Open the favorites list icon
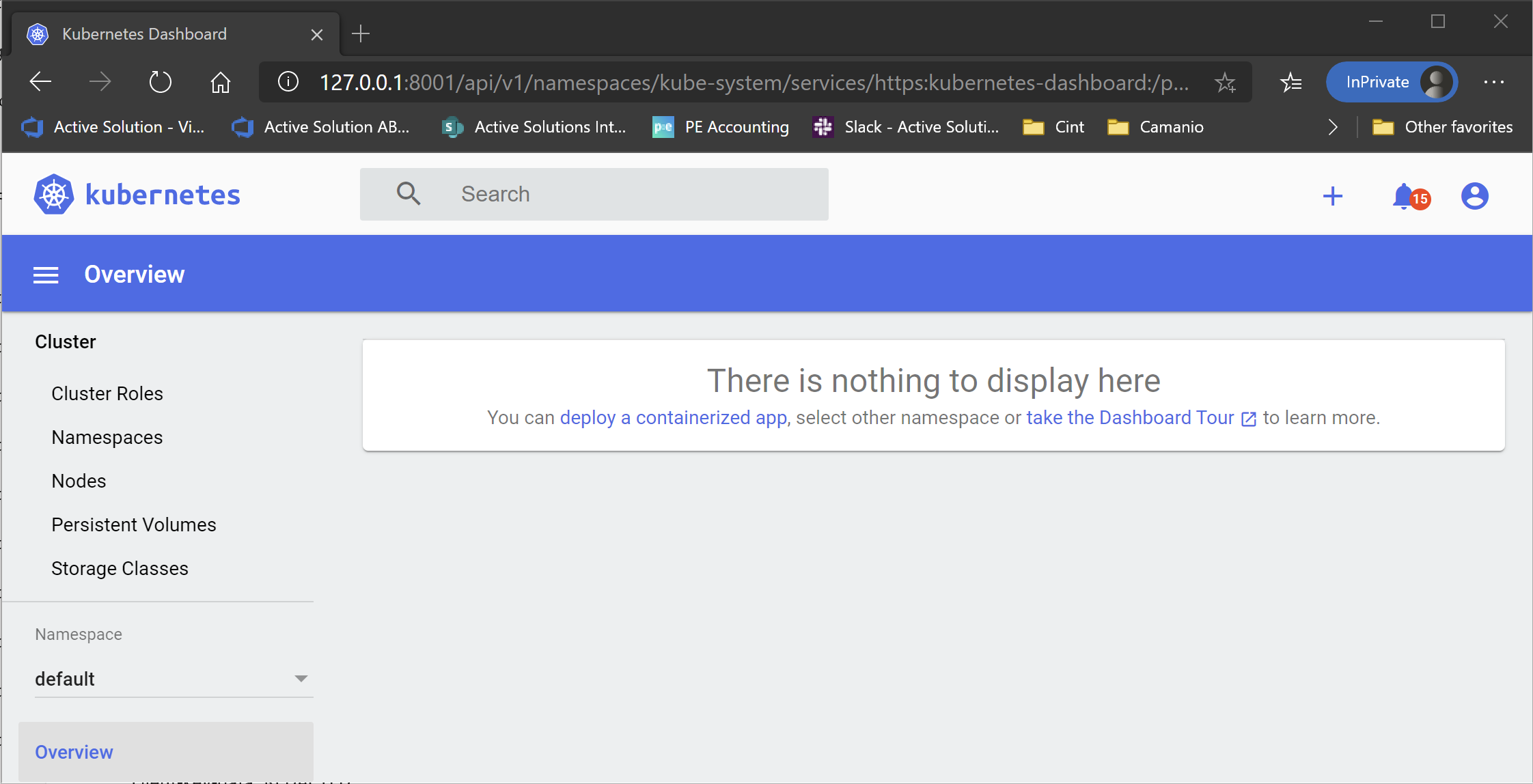This screenshot has height=784, width=1533. (1290, 82)
